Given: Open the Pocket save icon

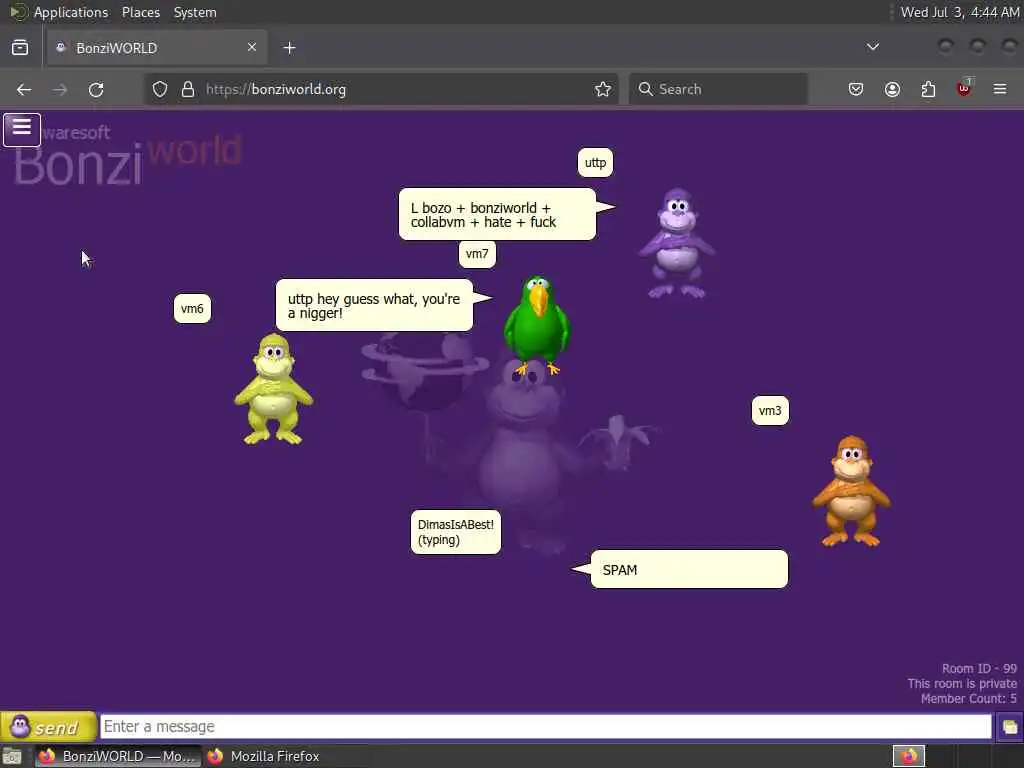Looking at the screenshot, I should tap(856, 89).
